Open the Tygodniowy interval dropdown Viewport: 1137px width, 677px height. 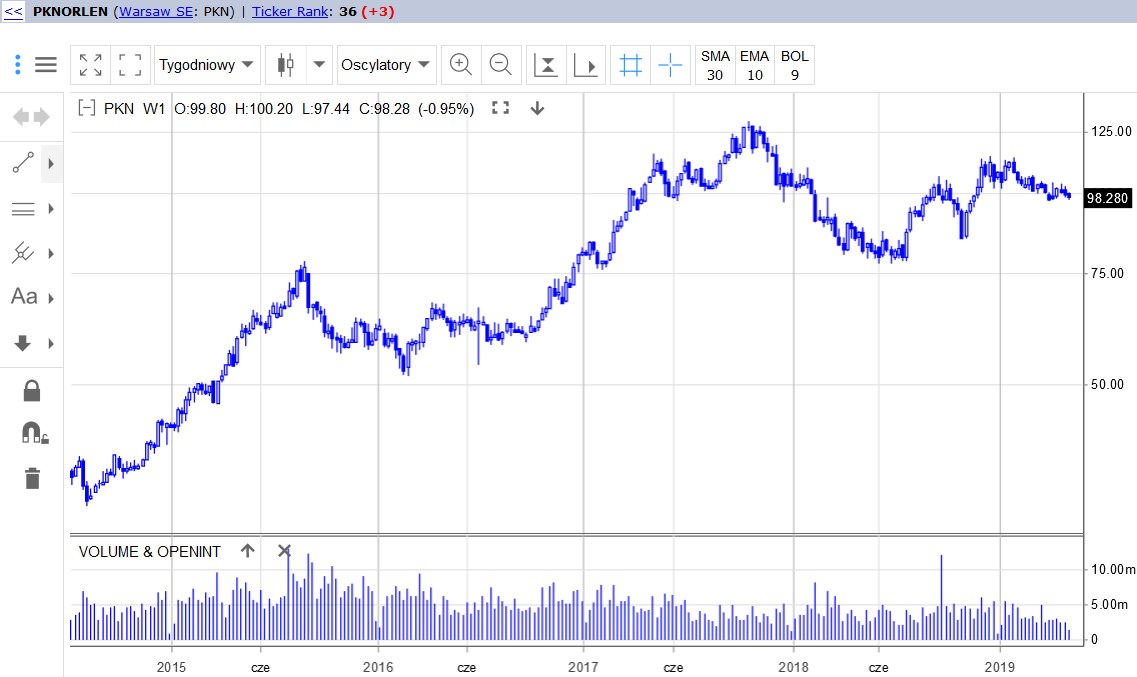point(207,65)
